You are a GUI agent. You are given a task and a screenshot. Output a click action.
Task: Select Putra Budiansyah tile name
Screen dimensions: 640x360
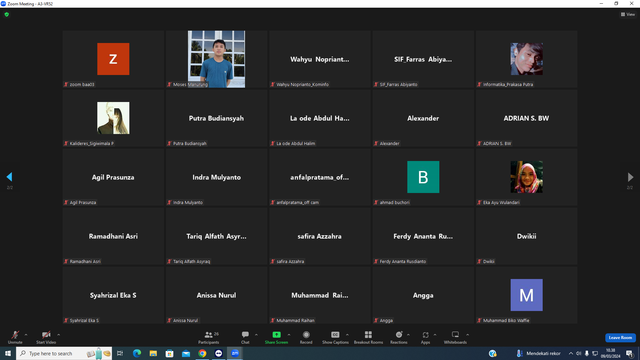[x=216, y=118]
